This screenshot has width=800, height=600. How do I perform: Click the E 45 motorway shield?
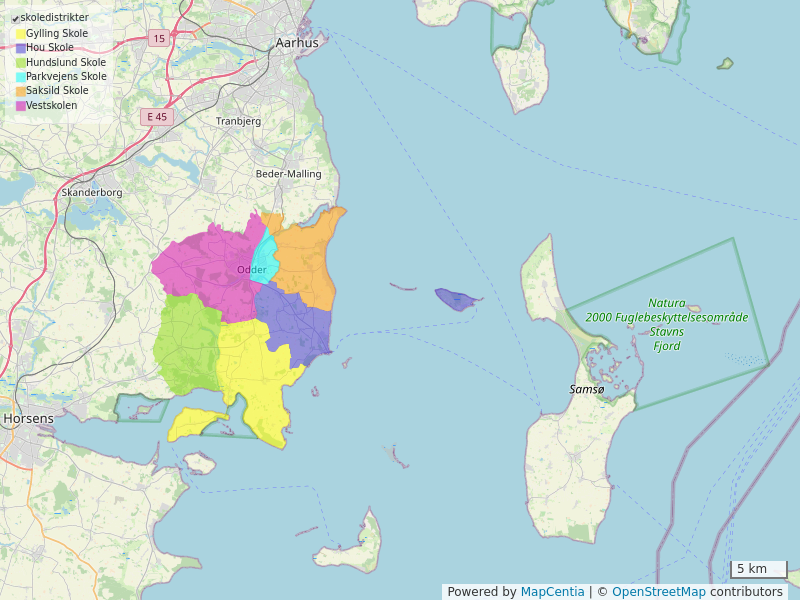tap(158, 117)
